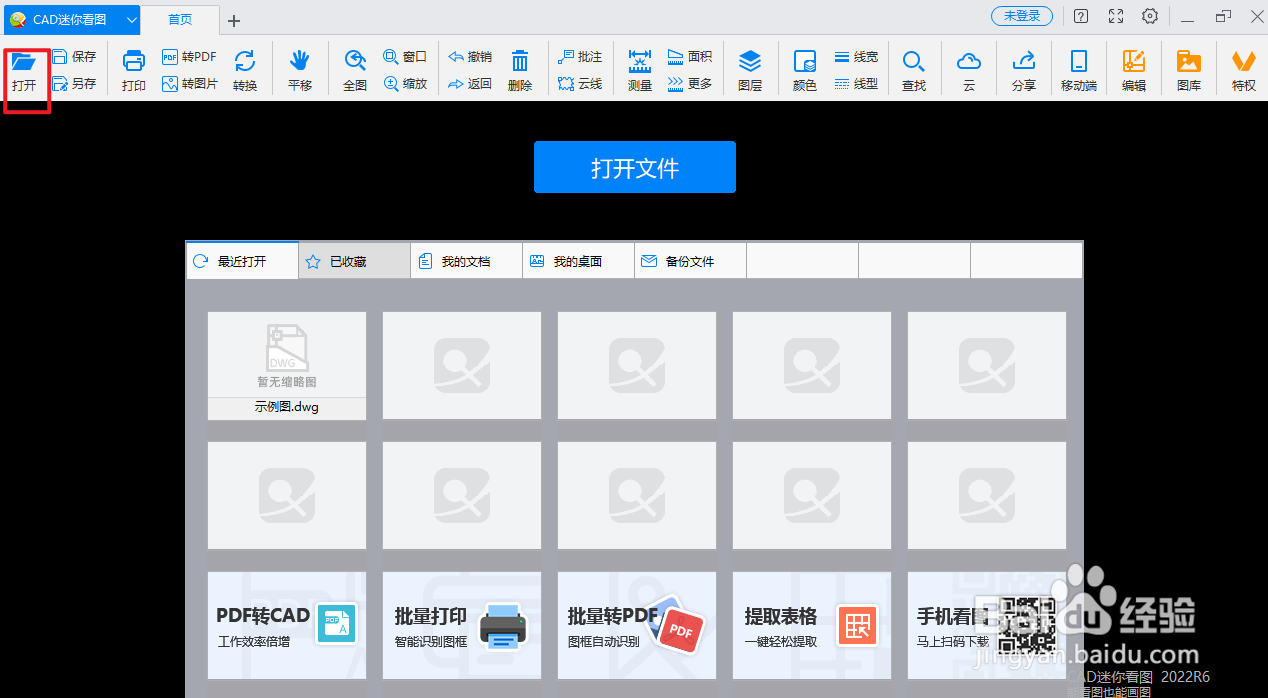
Task: Select 线型 line type option
Action: 855,84
